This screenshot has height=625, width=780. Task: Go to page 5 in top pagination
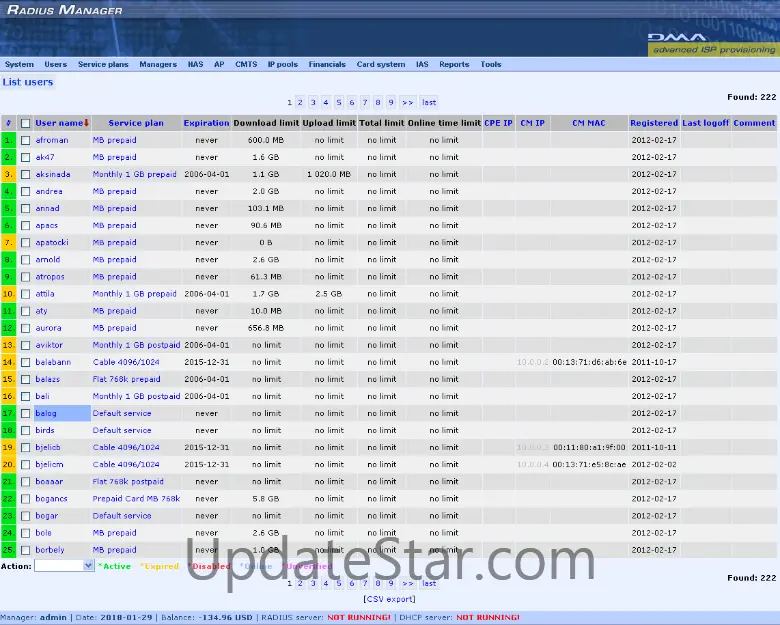(339, 102)
